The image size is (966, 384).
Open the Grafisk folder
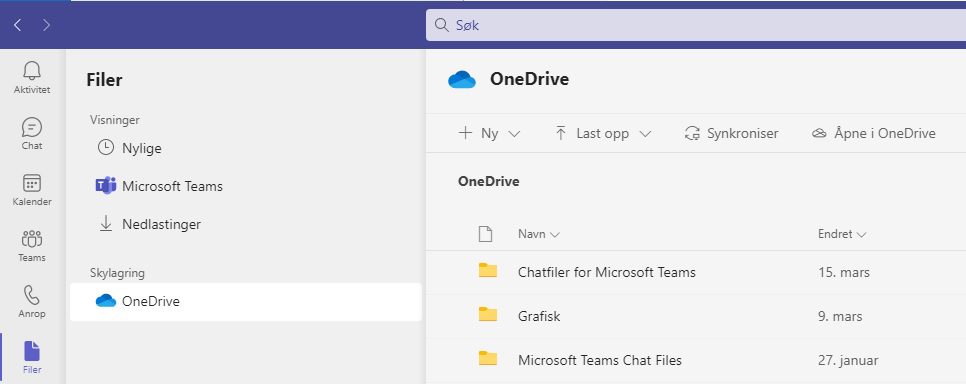[539, 316]
